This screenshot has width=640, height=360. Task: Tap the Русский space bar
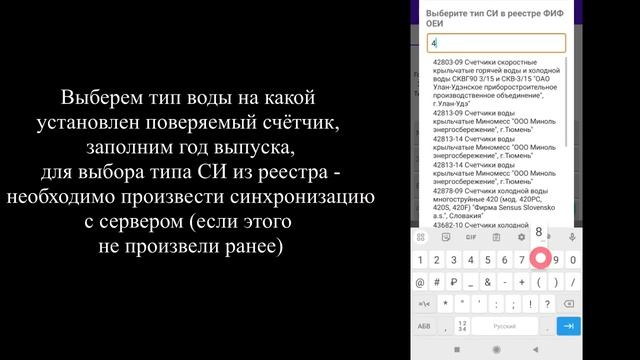(x=505, y=326)
